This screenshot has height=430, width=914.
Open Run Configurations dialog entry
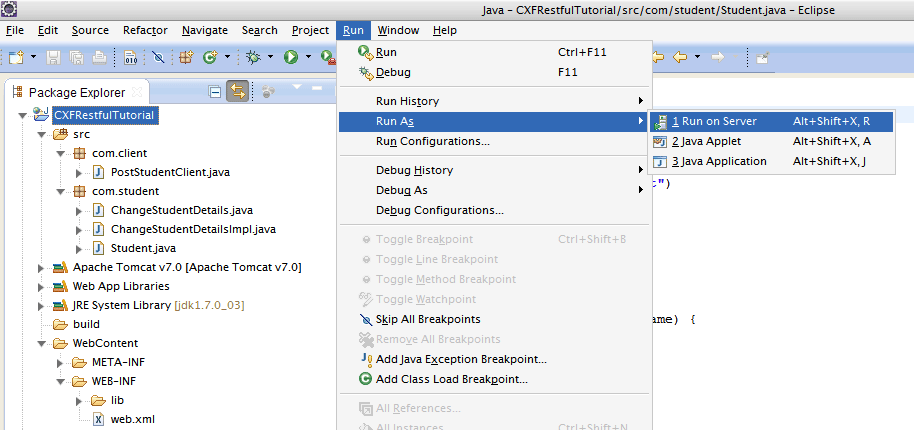pos(432,141)
